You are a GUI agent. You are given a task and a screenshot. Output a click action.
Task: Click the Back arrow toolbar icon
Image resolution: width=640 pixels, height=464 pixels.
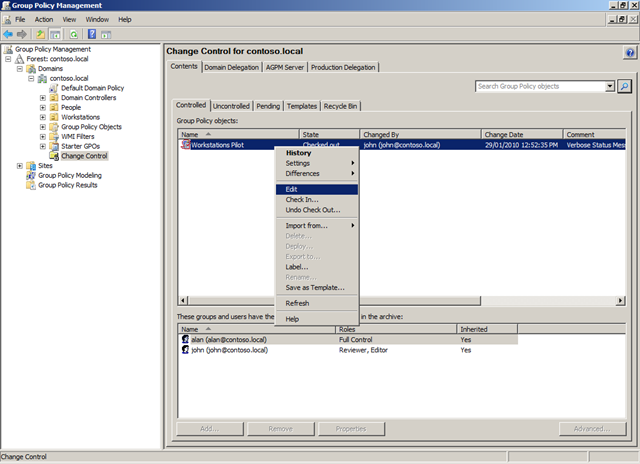[9, 33]
